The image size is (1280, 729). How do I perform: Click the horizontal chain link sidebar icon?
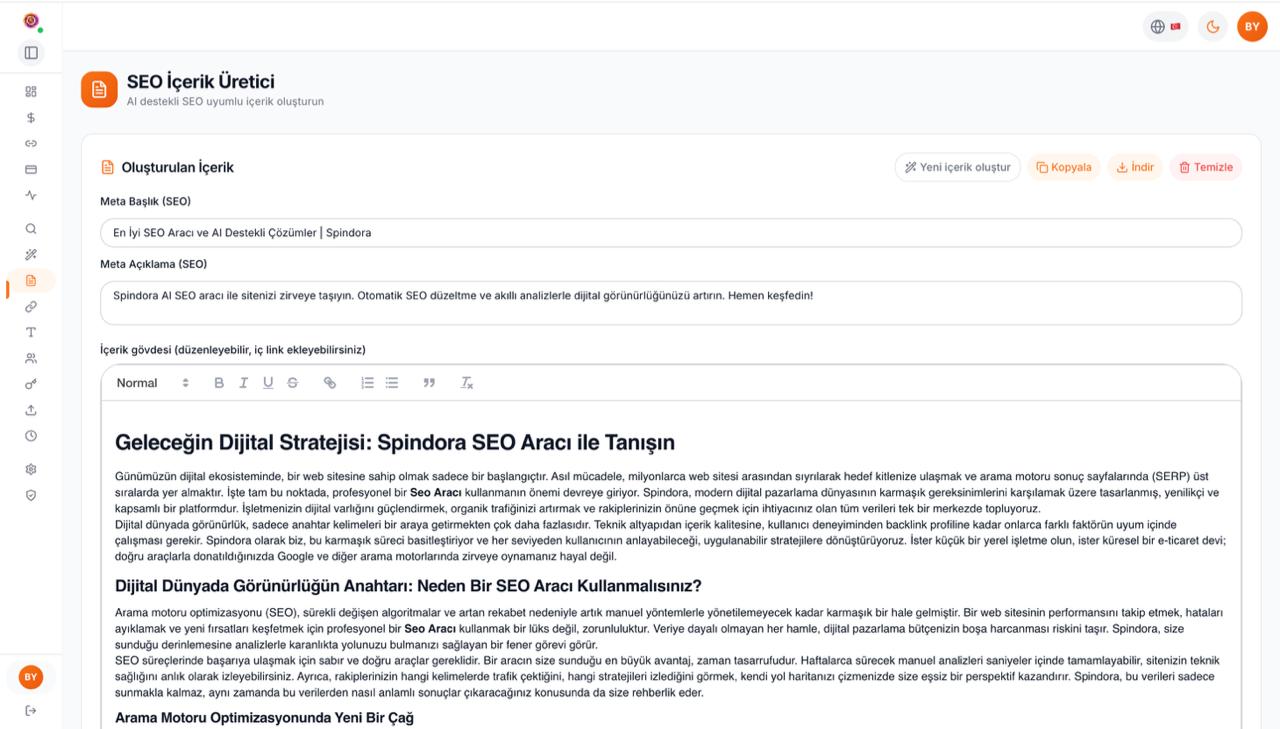coord(31,143)
